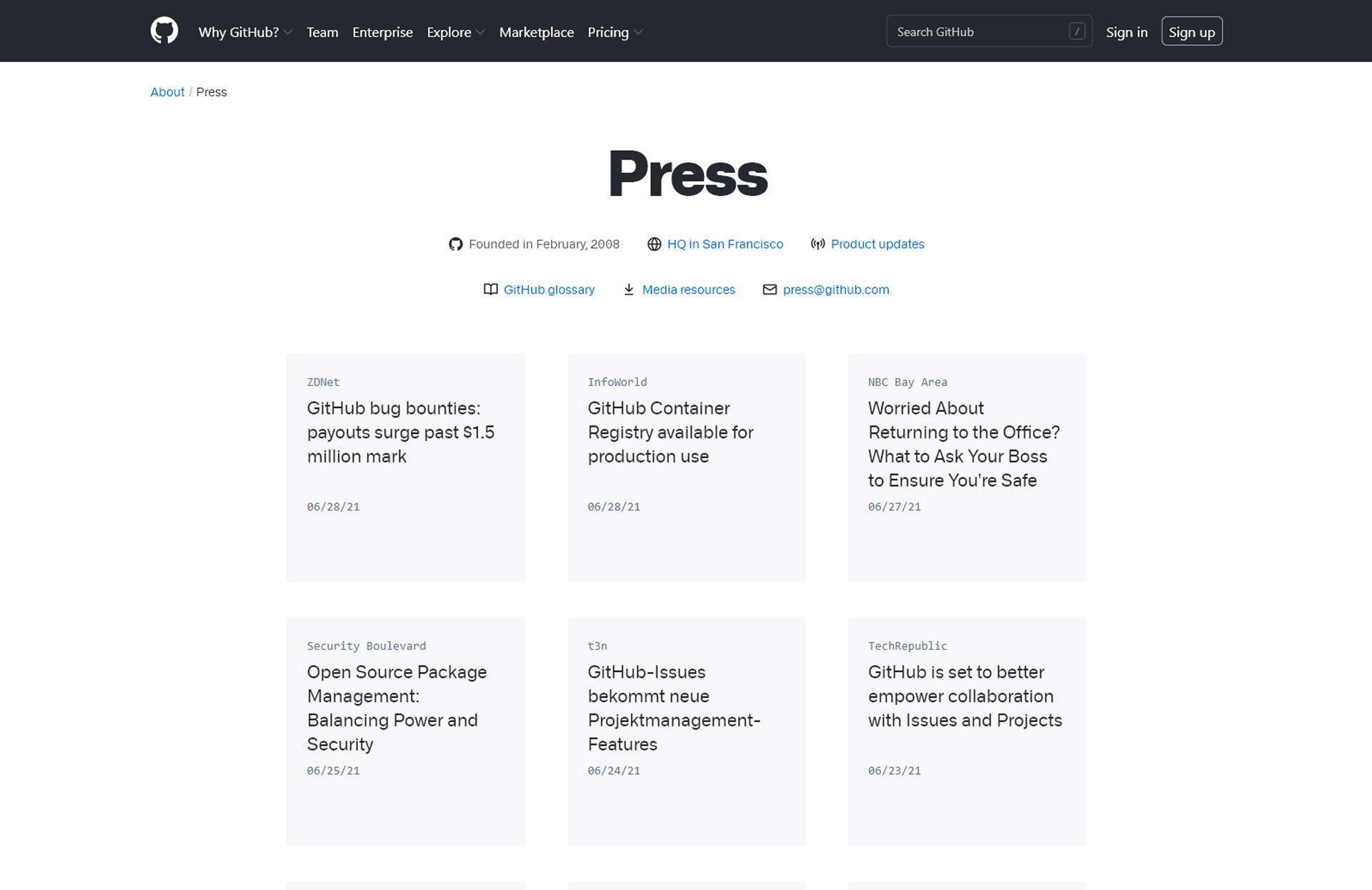Open the TechRepublic Issues and Projects article
The height and width of the screenshot is (890, 1372).
coord(967,731)
